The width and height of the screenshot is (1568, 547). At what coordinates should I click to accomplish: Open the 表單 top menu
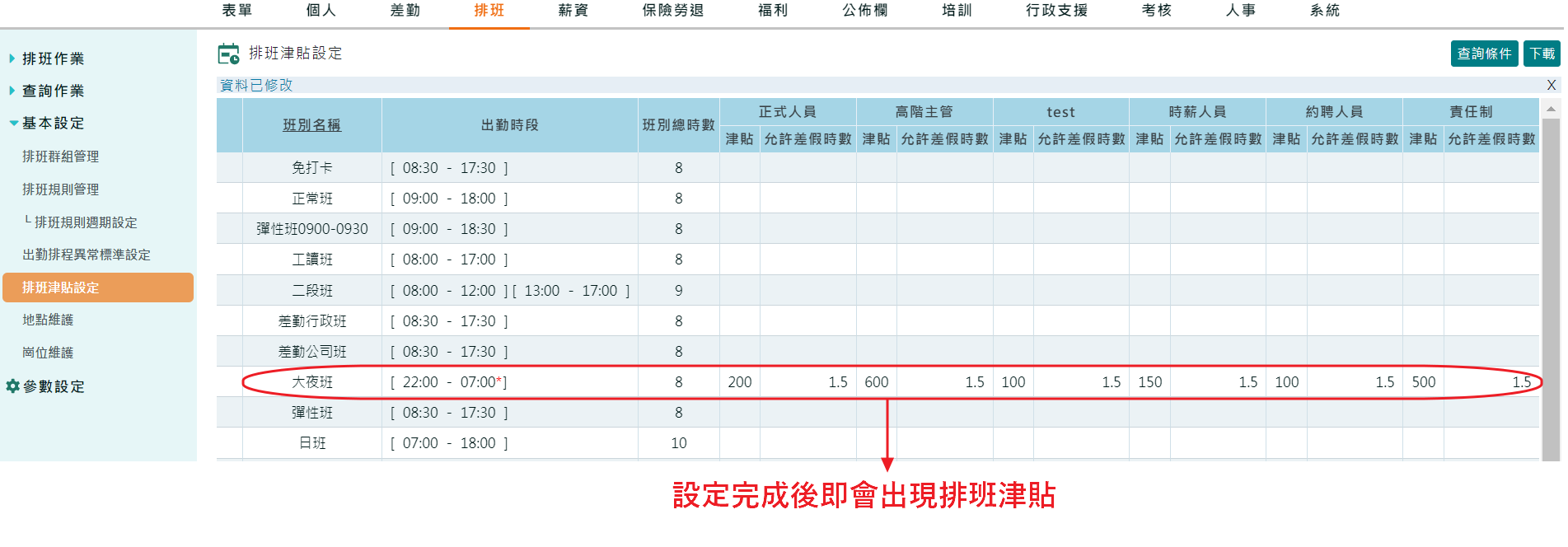pos(237,11)
